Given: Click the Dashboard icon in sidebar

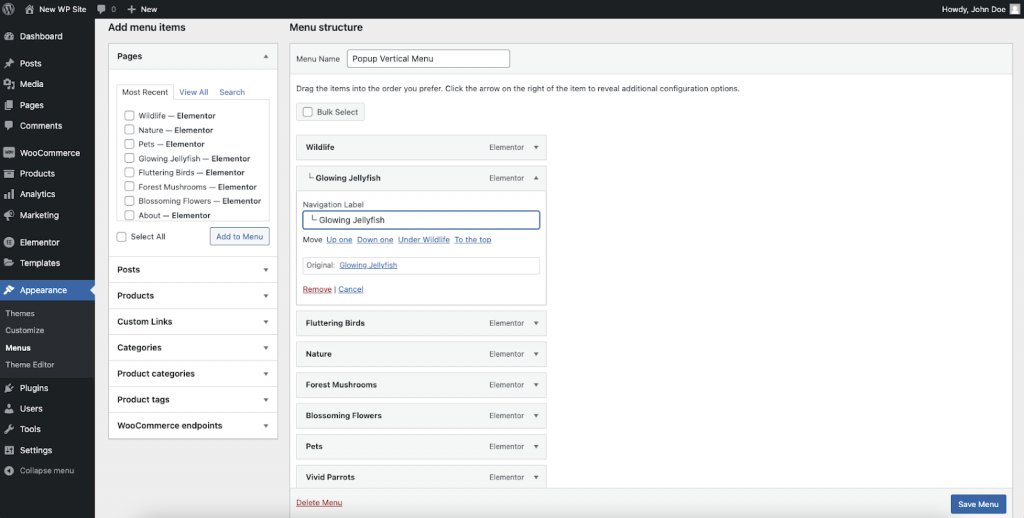Looking at the screenshot, I should pos(9,37).
